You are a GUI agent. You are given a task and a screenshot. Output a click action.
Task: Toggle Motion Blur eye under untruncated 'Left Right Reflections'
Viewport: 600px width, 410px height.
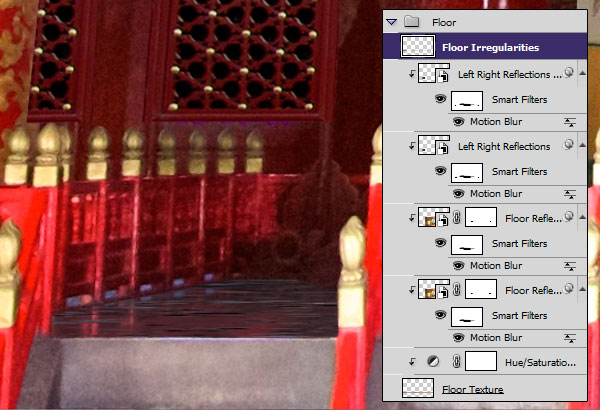pos(458,194)
